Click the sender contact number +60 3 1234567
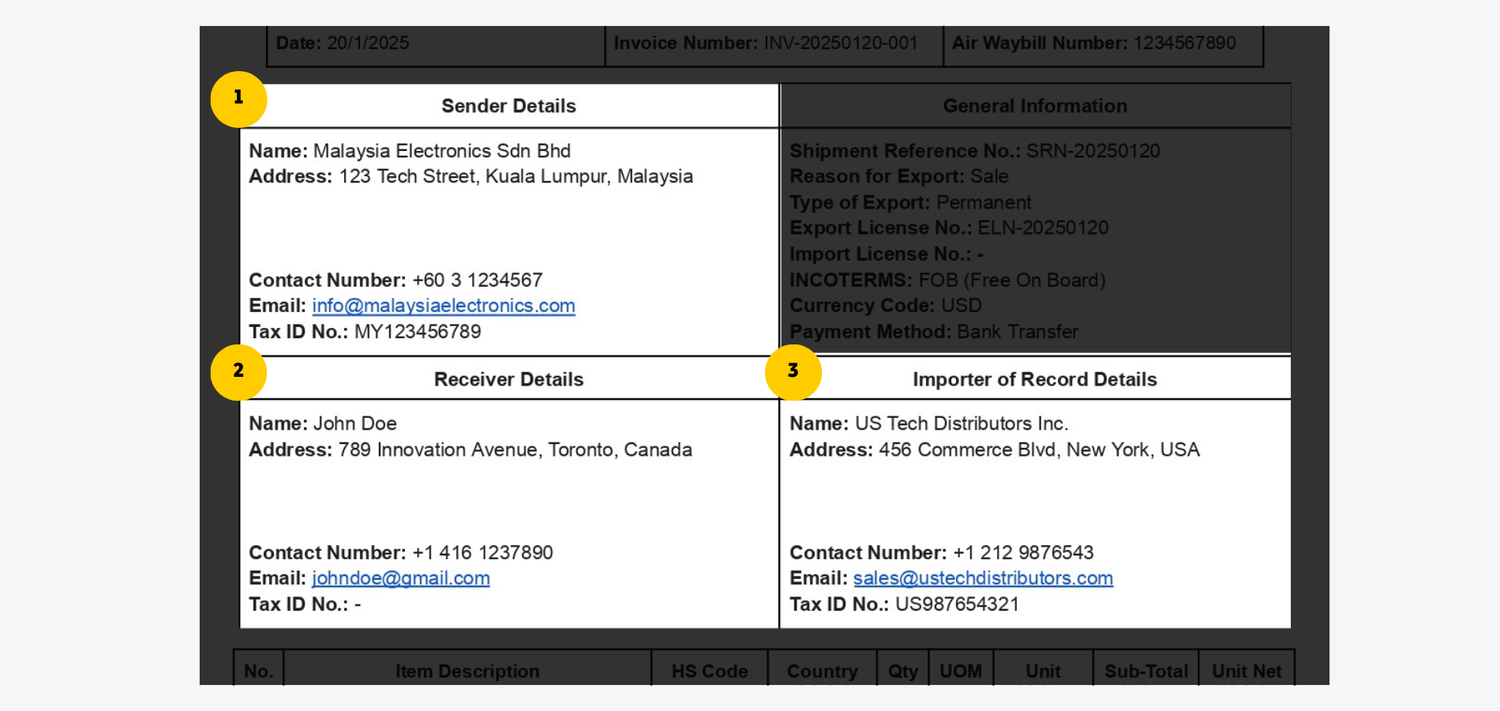Screen dimensions: 1500x711 [x=477, y=281]
